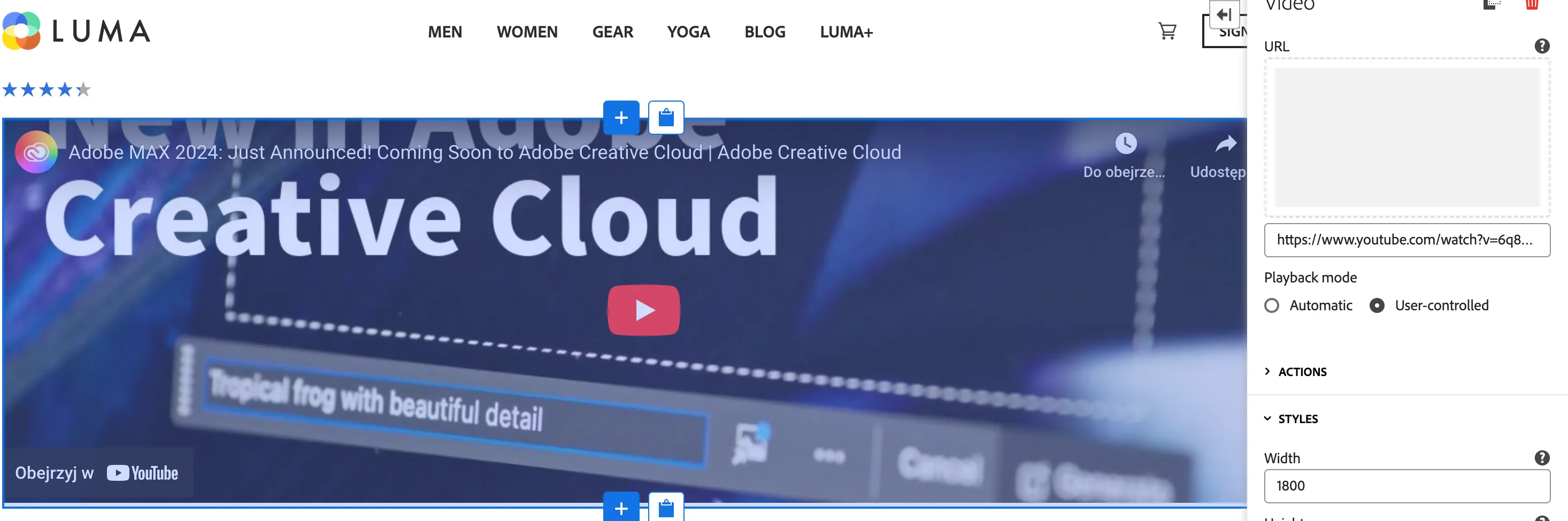Click the star rating
This screenshot has width=1568, height=521.
pyautogui.click(x=47, y=89)
